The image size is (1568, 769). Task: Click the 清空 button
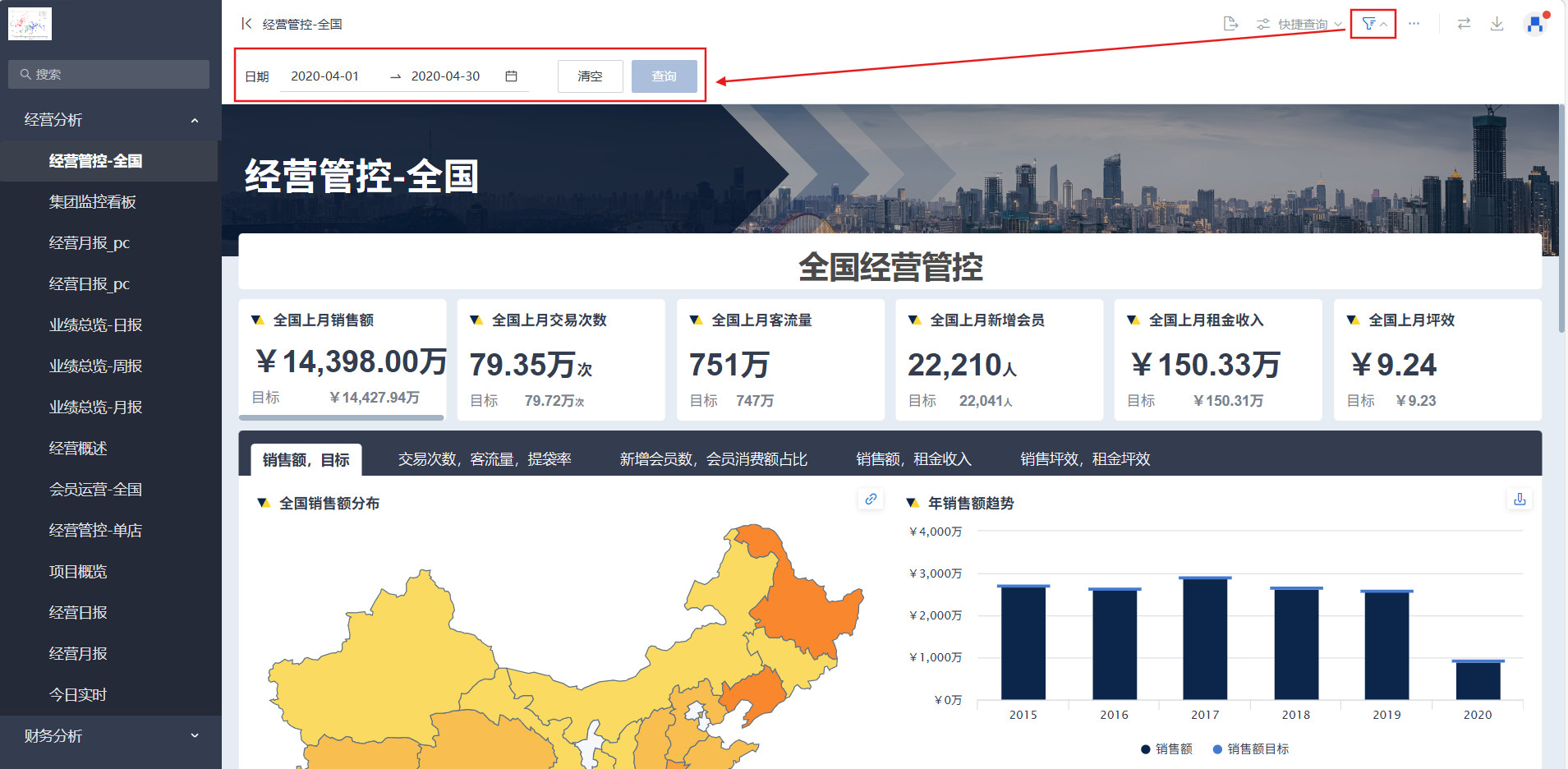pos(590,76)
